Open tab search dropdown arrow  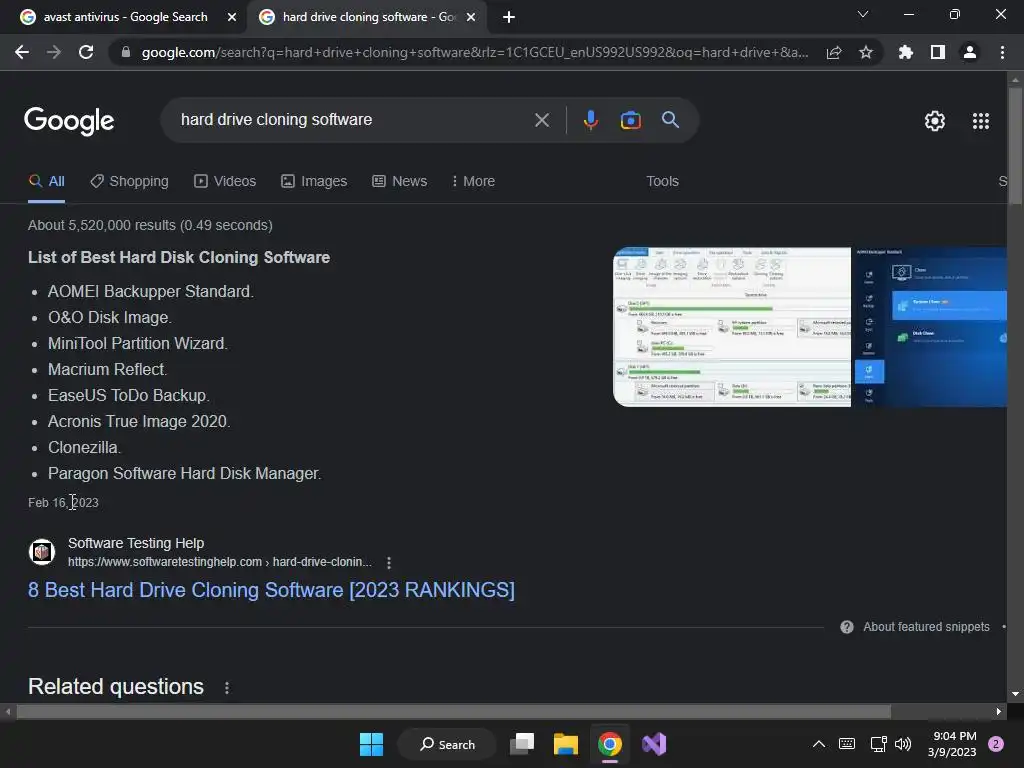pyautogui.click(x=863, y=14)
